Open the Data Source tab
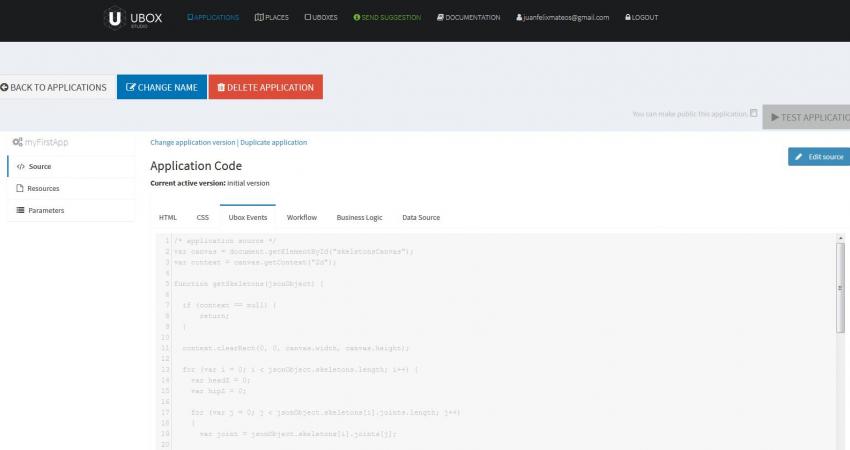Viewport: 850px width, 450px height. 421,217
